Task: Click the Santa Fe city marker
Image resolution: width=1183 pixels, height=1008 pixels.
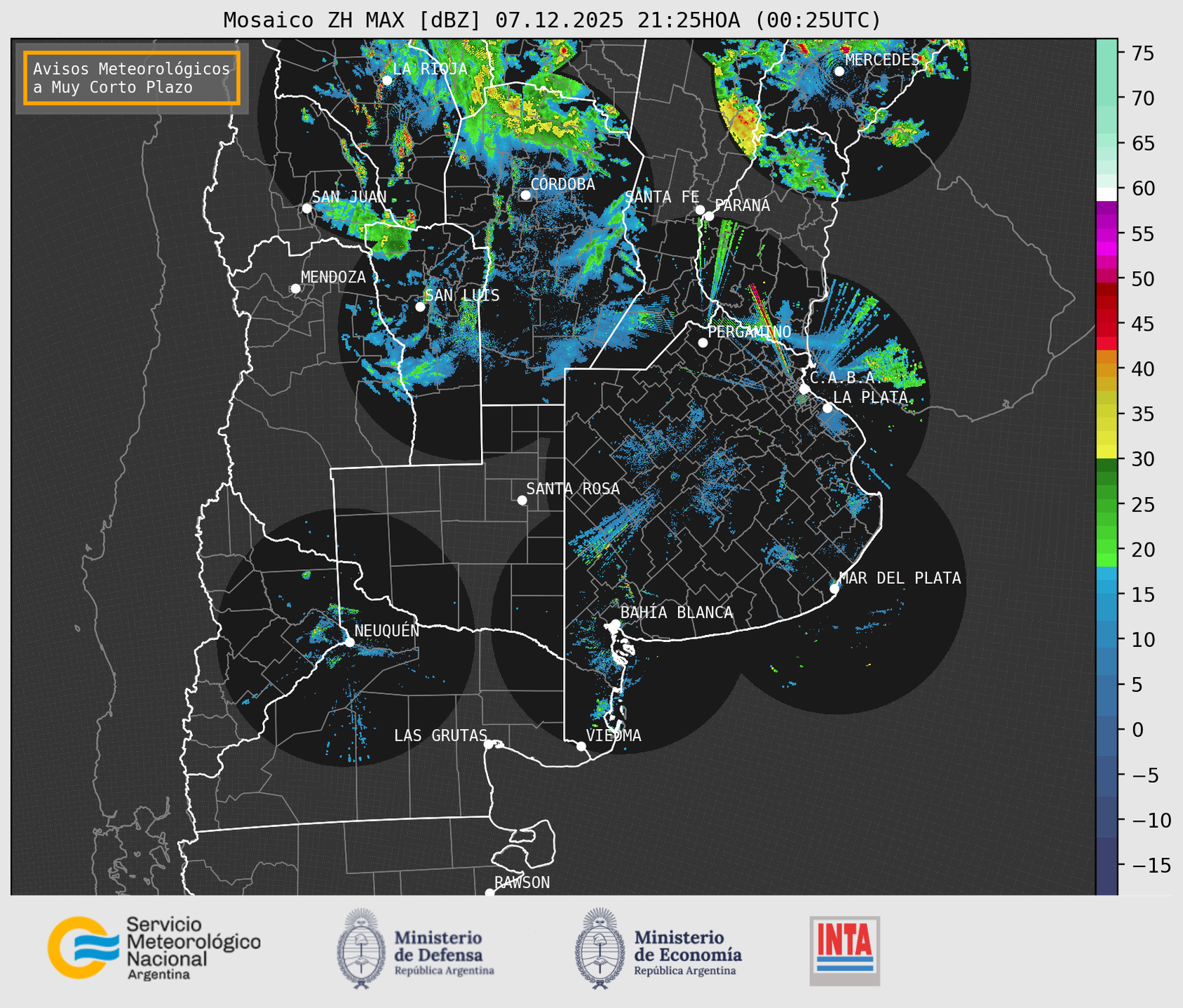Action: [x=700, y=210]
